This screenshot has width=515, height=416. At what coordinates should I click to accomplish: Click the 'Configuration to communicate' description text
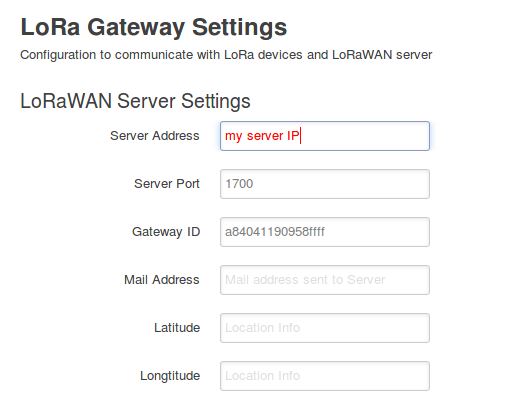226,55
